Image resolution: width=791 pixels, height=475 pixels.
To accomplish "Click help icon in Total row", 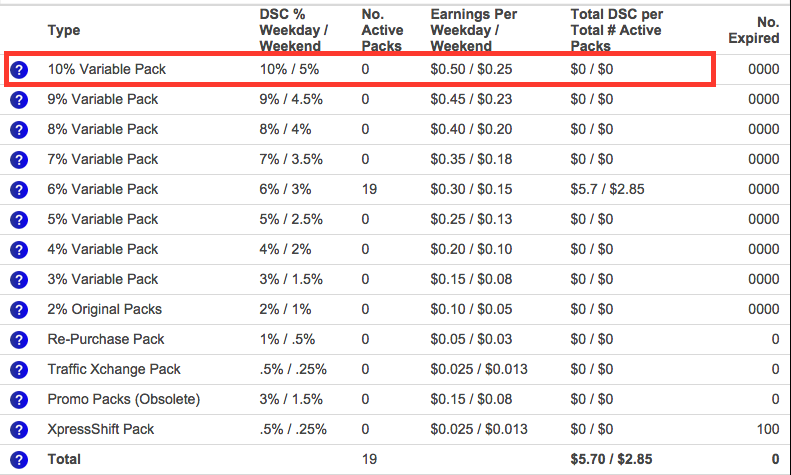I will click(x=18, y=460).
